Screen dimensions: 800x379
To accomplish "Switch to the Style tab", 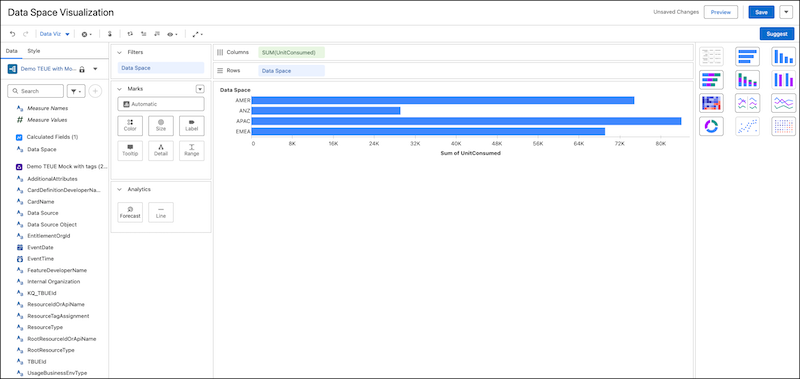I will (34, 51).
